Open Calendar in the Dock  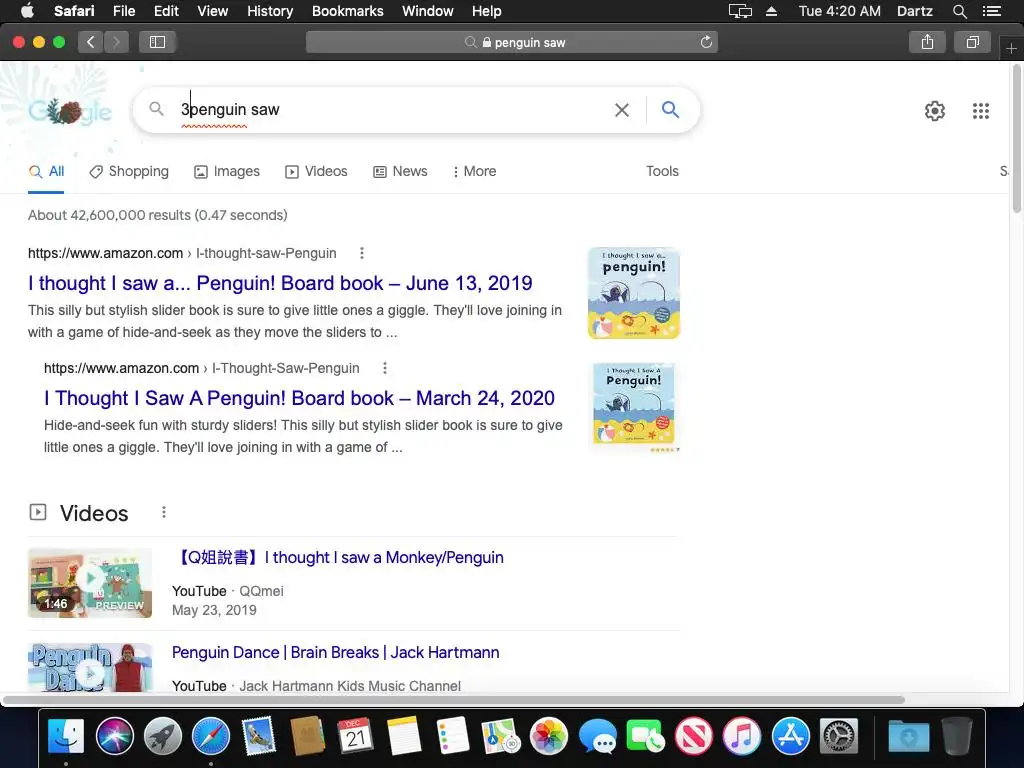356,735
